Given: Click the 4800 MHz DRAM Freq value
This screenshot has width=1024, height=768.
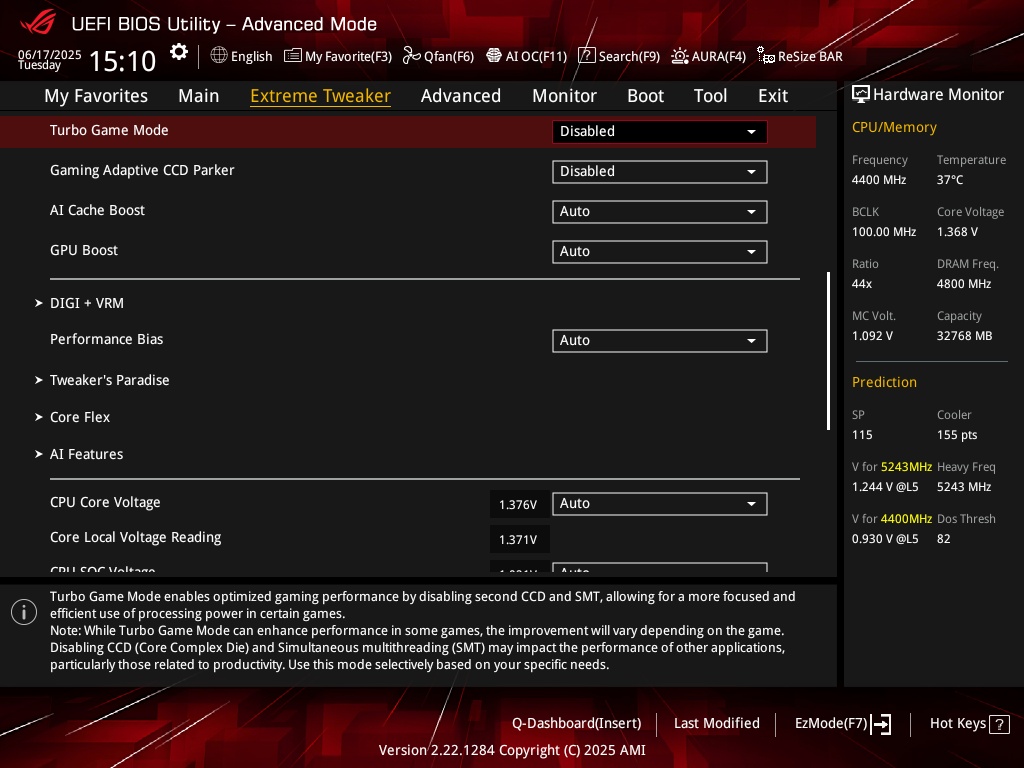Looking at the screenshot, I should pos(964,284).
